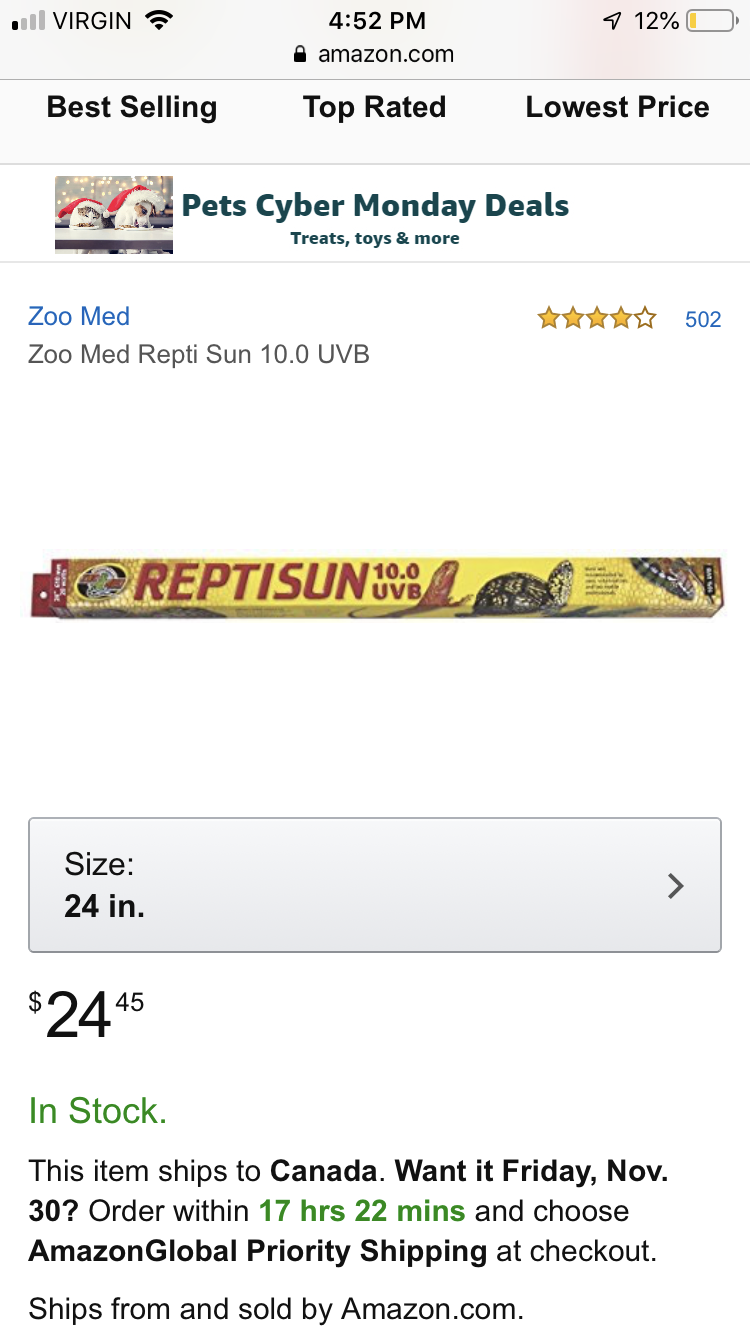Tap the amazon.com address bar
750x1334 pixels.
385,55
